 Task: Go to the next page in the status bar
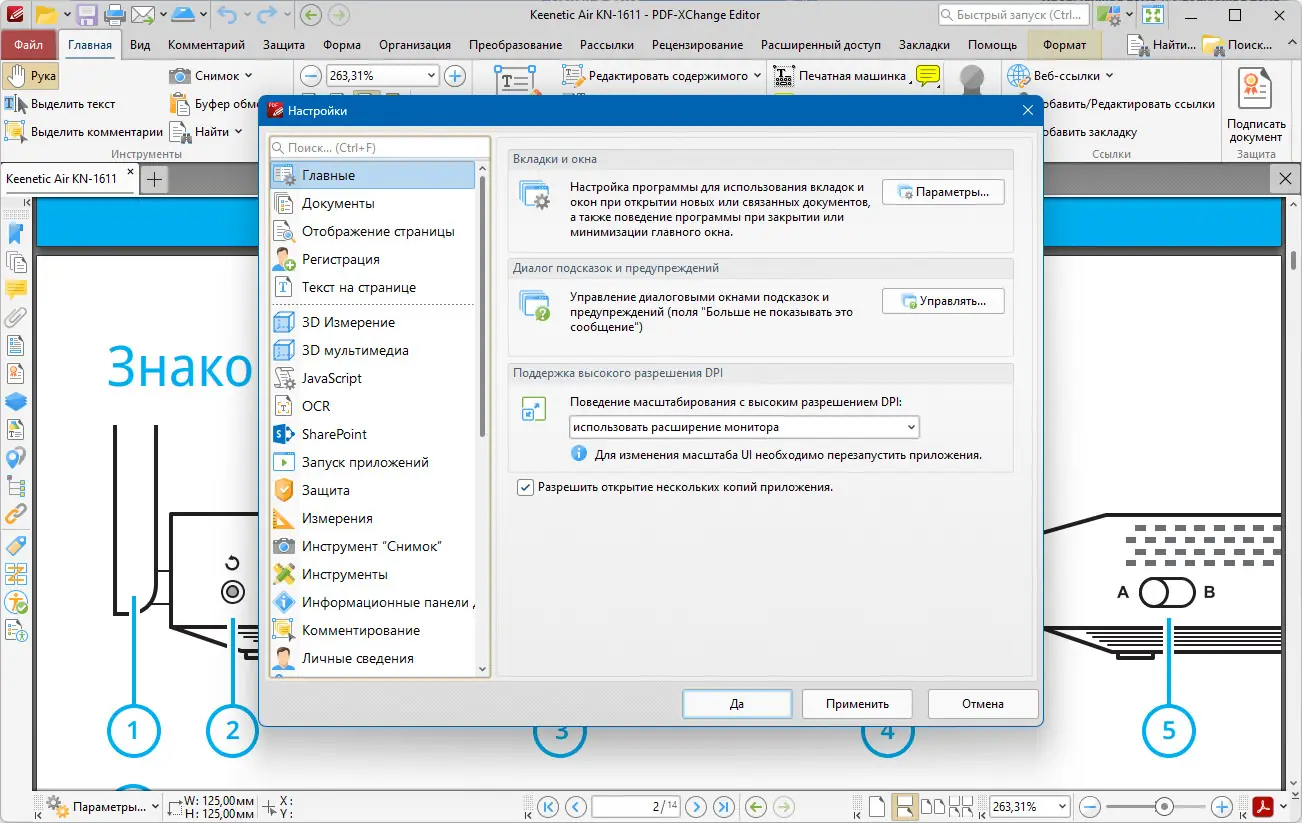(697, 806)
